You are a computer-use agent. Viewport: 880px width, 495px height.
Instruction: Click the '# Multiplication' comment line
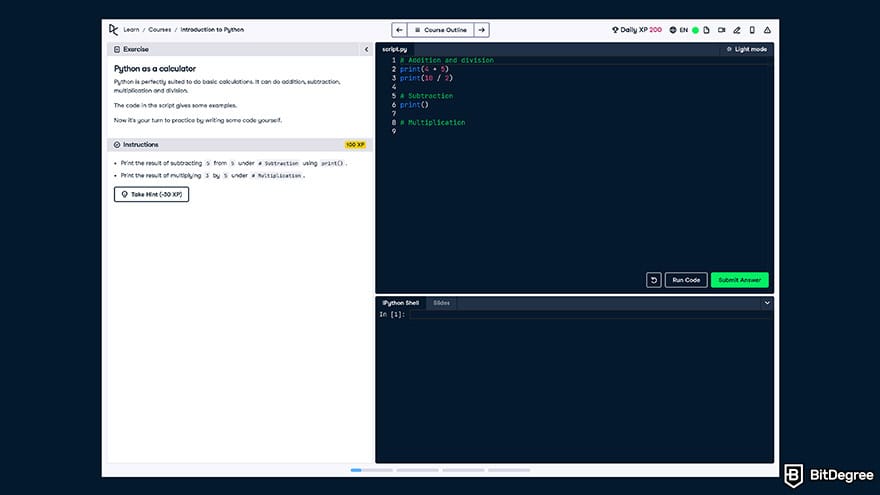click(x=433, y=122)
